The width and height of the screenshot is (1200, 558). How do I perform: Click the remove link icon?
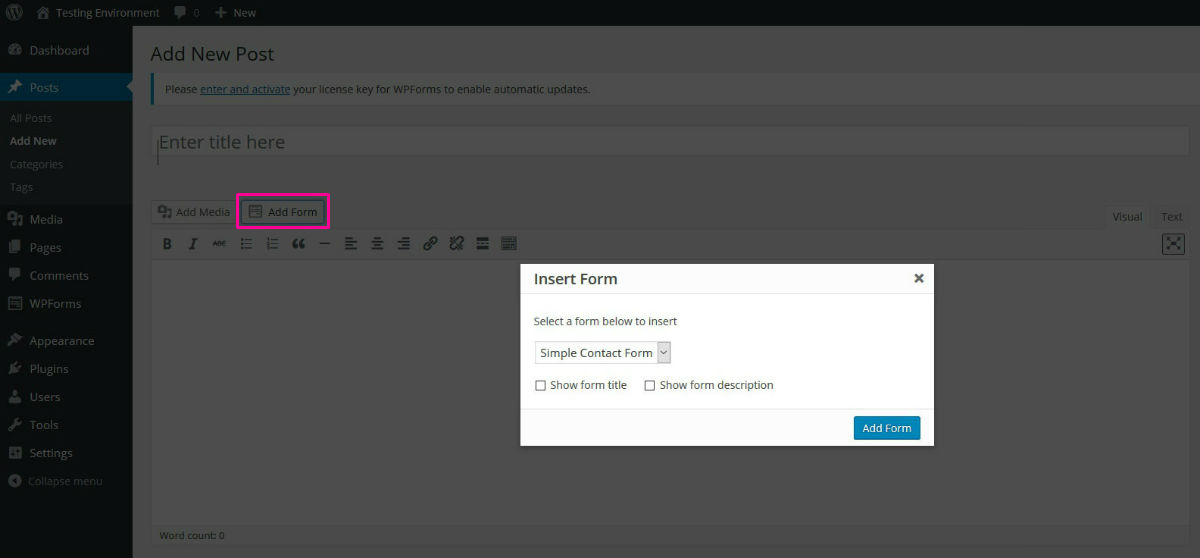(x=456, y=243)
